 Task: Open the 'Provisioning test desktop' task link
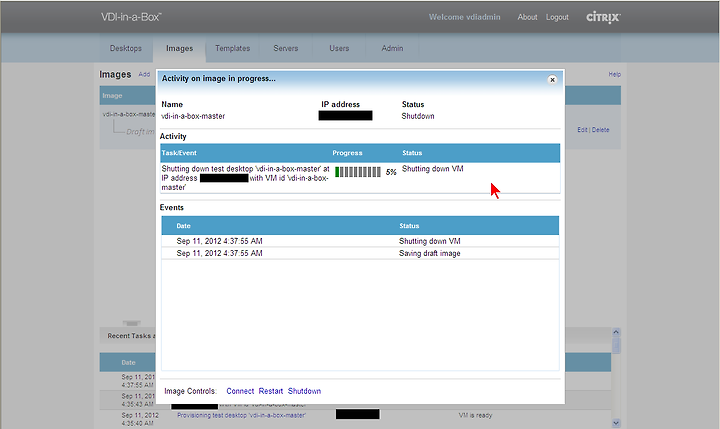pyautogui.click(x=242, y=415)
